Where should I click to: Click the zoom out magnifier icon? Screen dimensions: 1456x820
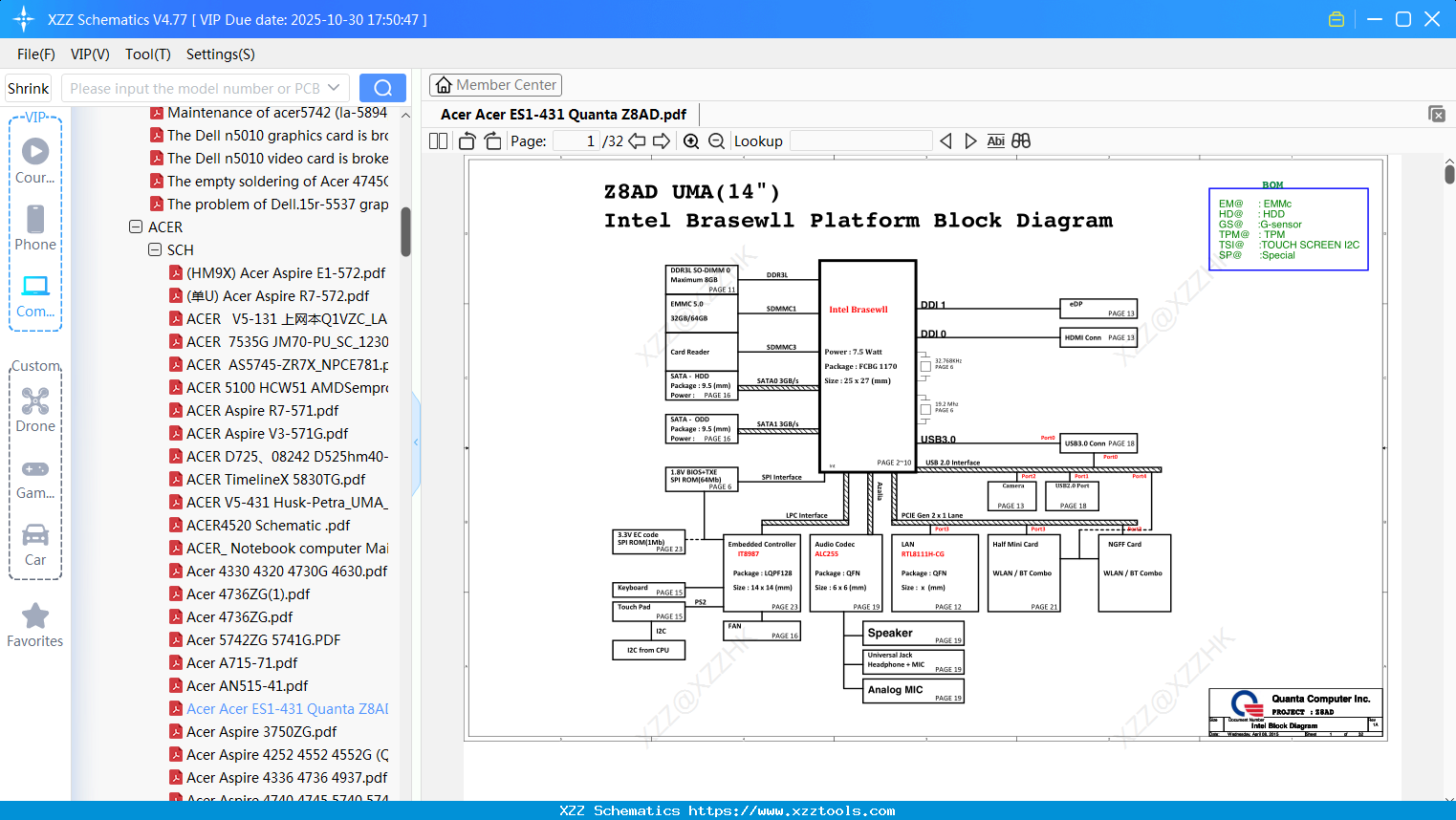(716, 141)
